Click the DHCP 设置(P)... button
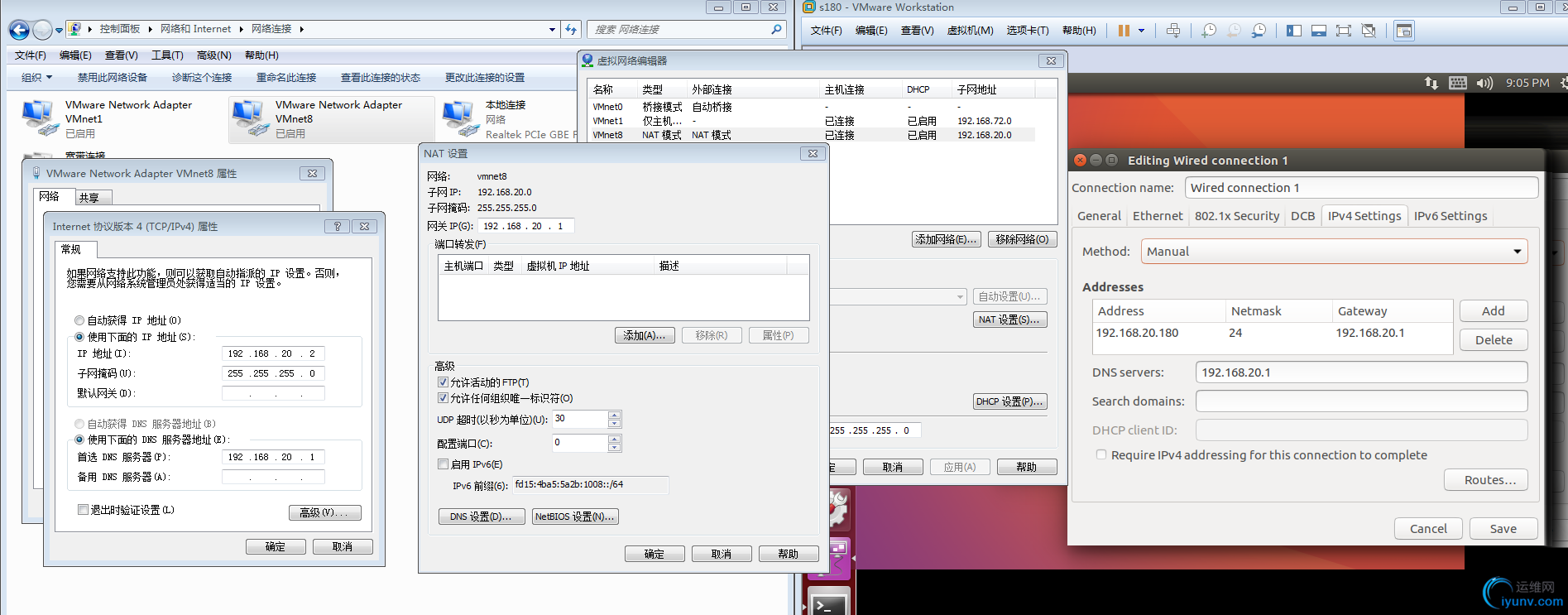 (x=1009, y=401)
